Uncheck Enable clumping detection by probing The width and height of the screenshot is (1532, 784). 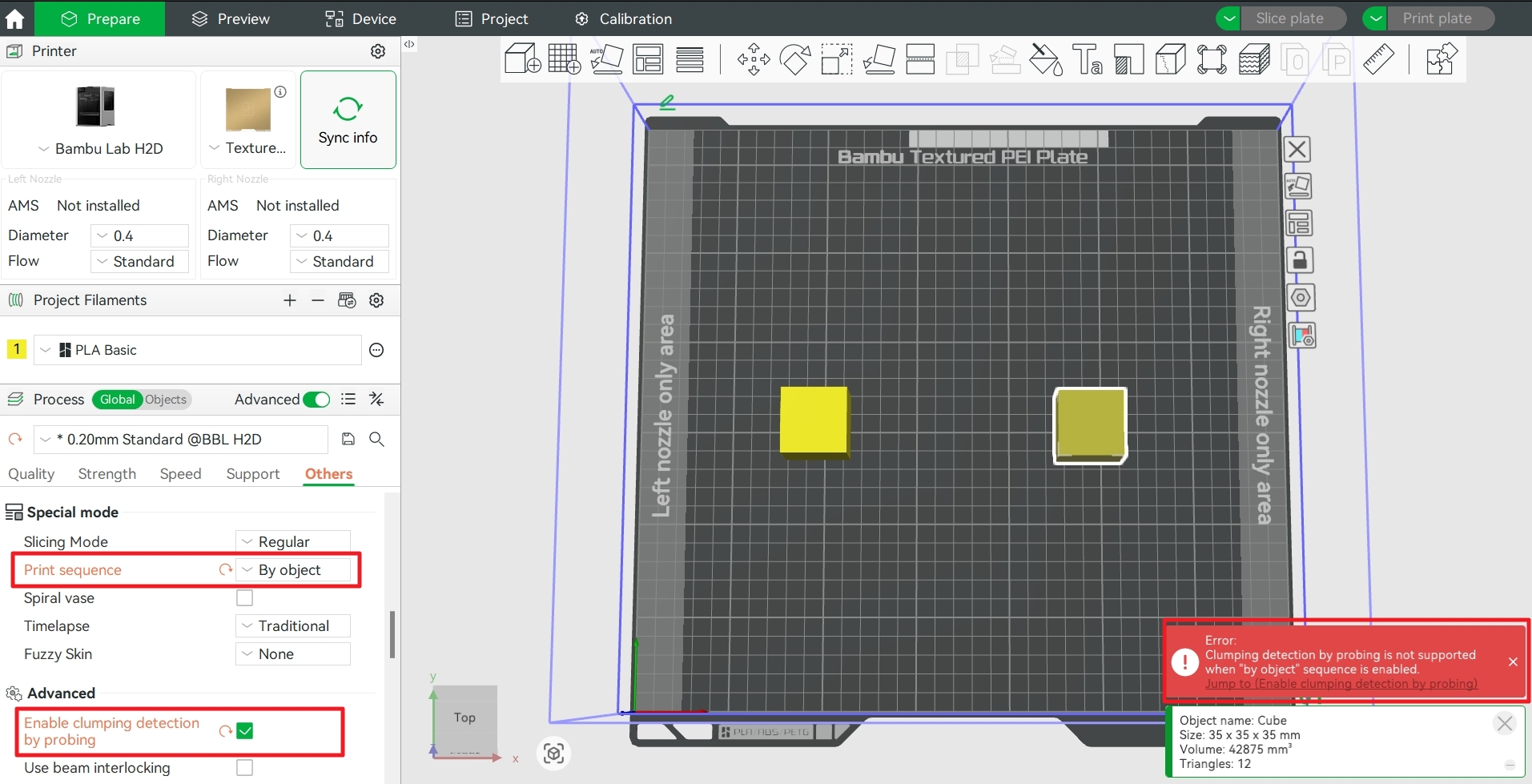coord(245,730)
